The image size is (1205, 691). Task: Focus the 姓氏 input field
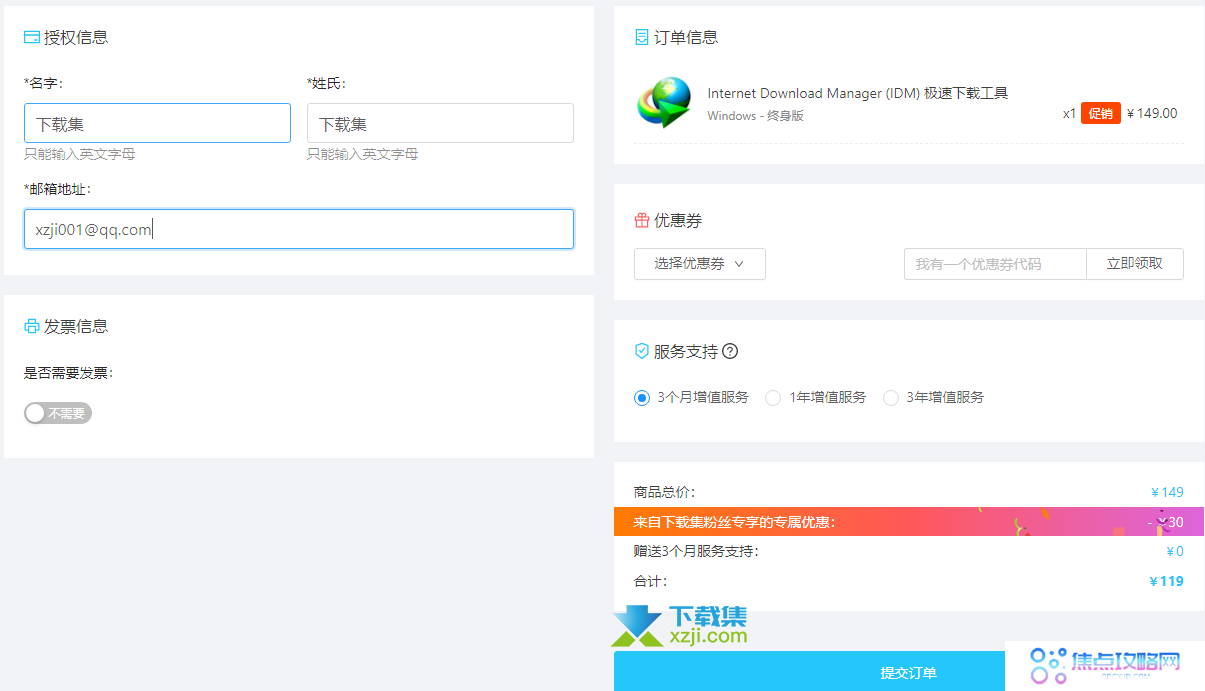click(x=440, y=123)
